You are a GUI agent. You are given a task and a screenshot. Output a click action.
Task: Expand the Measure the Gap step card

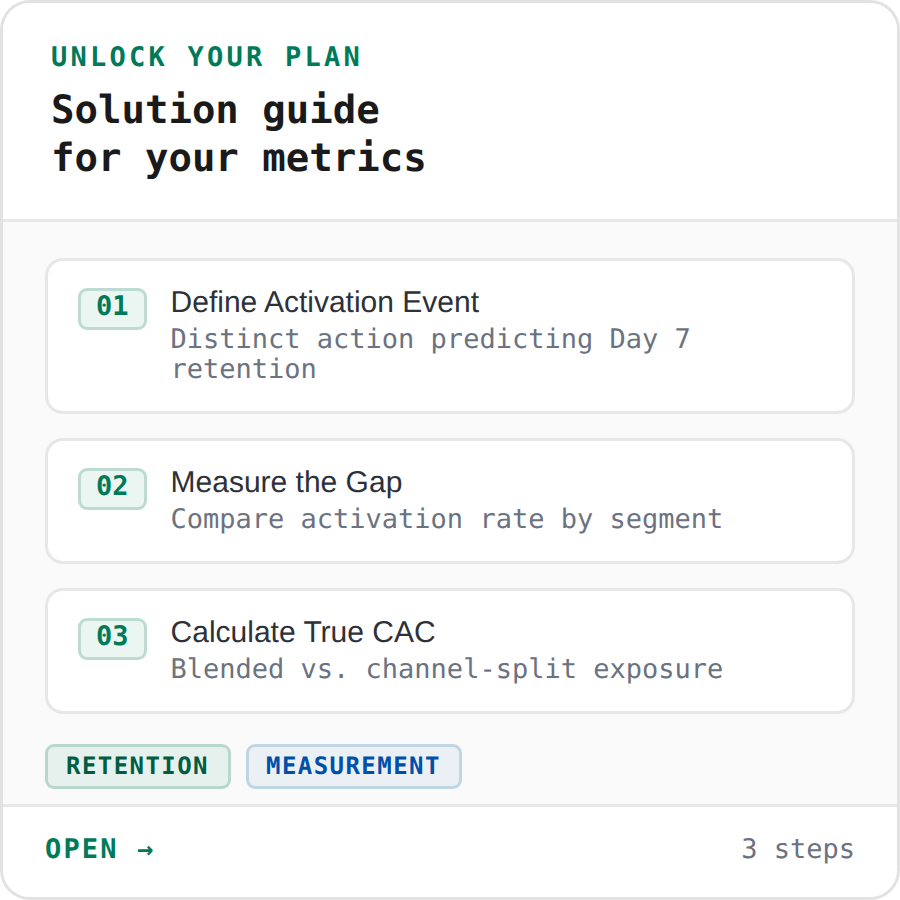pyautogui.click(x=450, y=500)
